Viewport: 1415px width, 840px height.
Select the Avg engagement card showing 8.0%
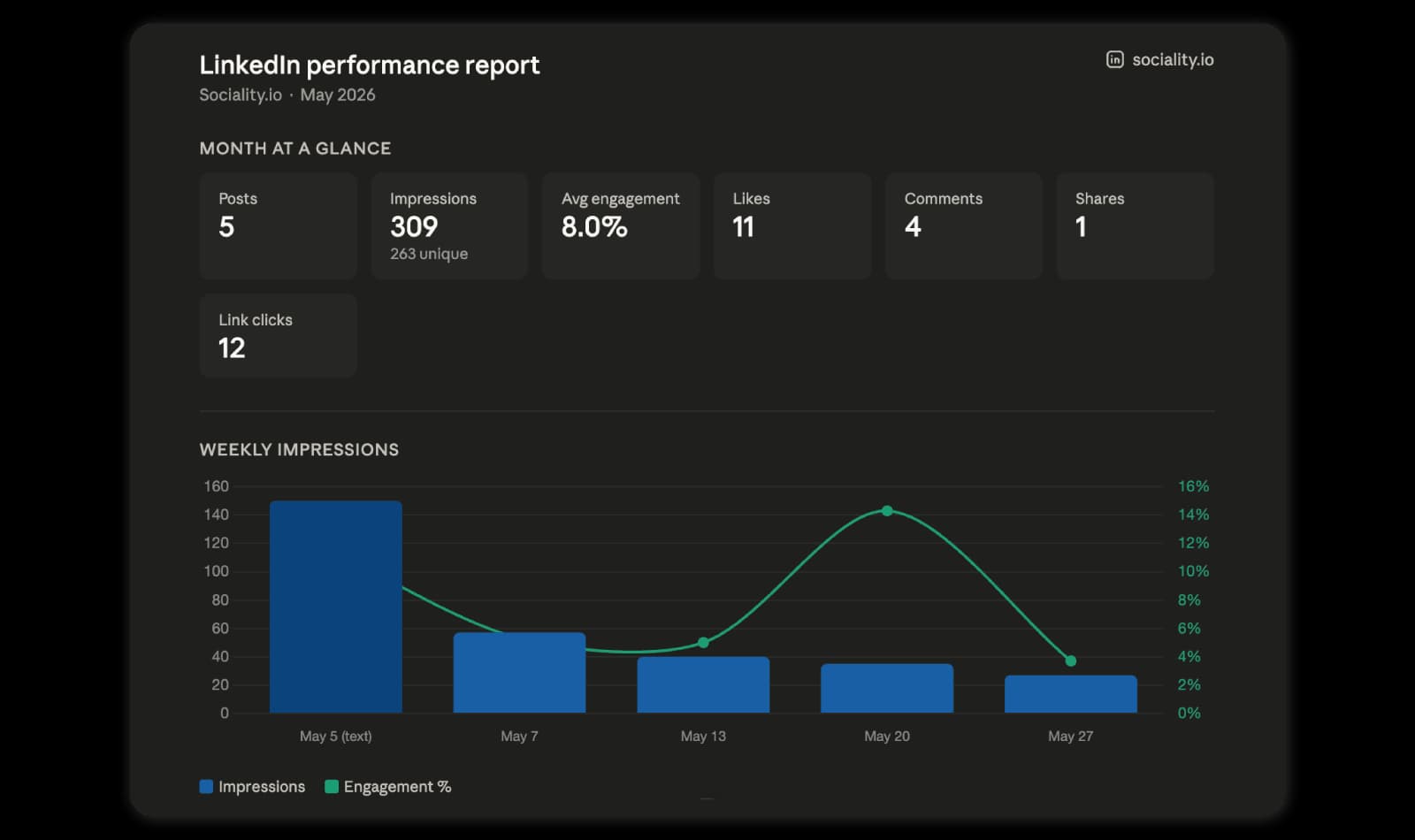[x=621, y=226]
